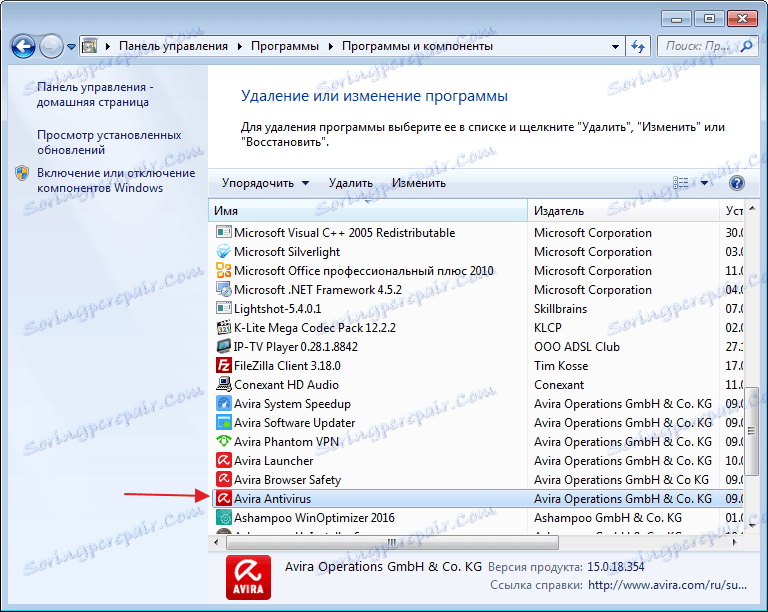
Task: Expand the address bar history dropdown
Action: pyautogui.click(x=615, y=47)
